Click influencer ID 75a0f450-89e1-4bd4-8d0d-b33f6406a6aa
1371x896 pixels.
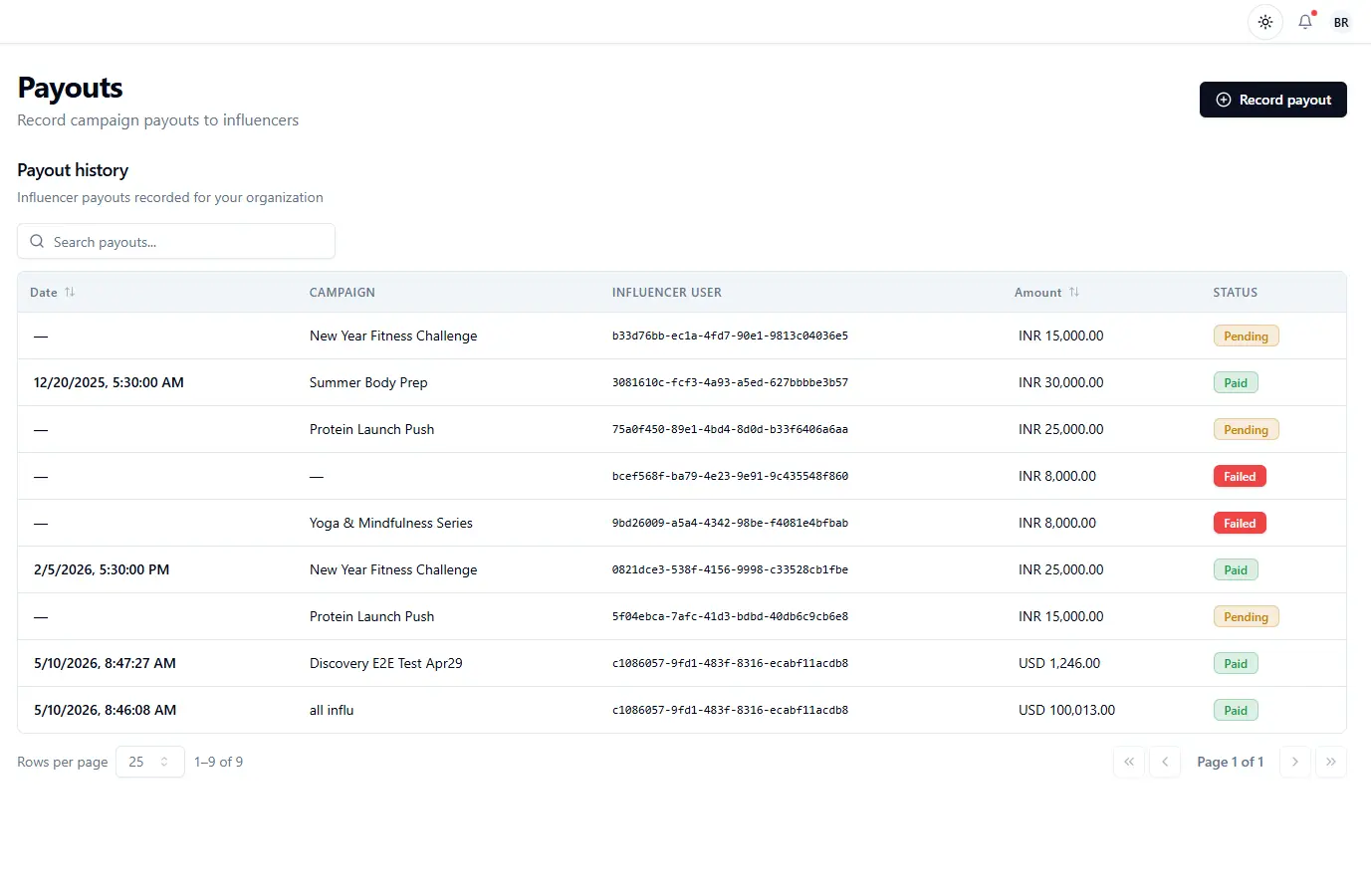730,429
